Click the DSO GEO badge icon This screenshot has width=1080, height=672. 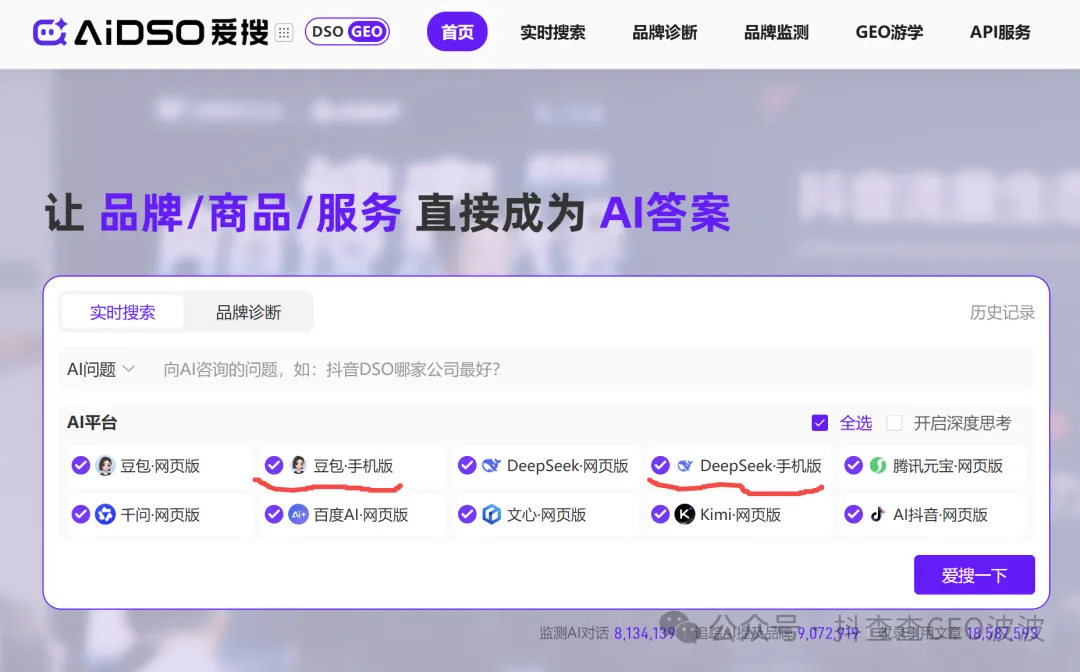[x=347, y=31]
